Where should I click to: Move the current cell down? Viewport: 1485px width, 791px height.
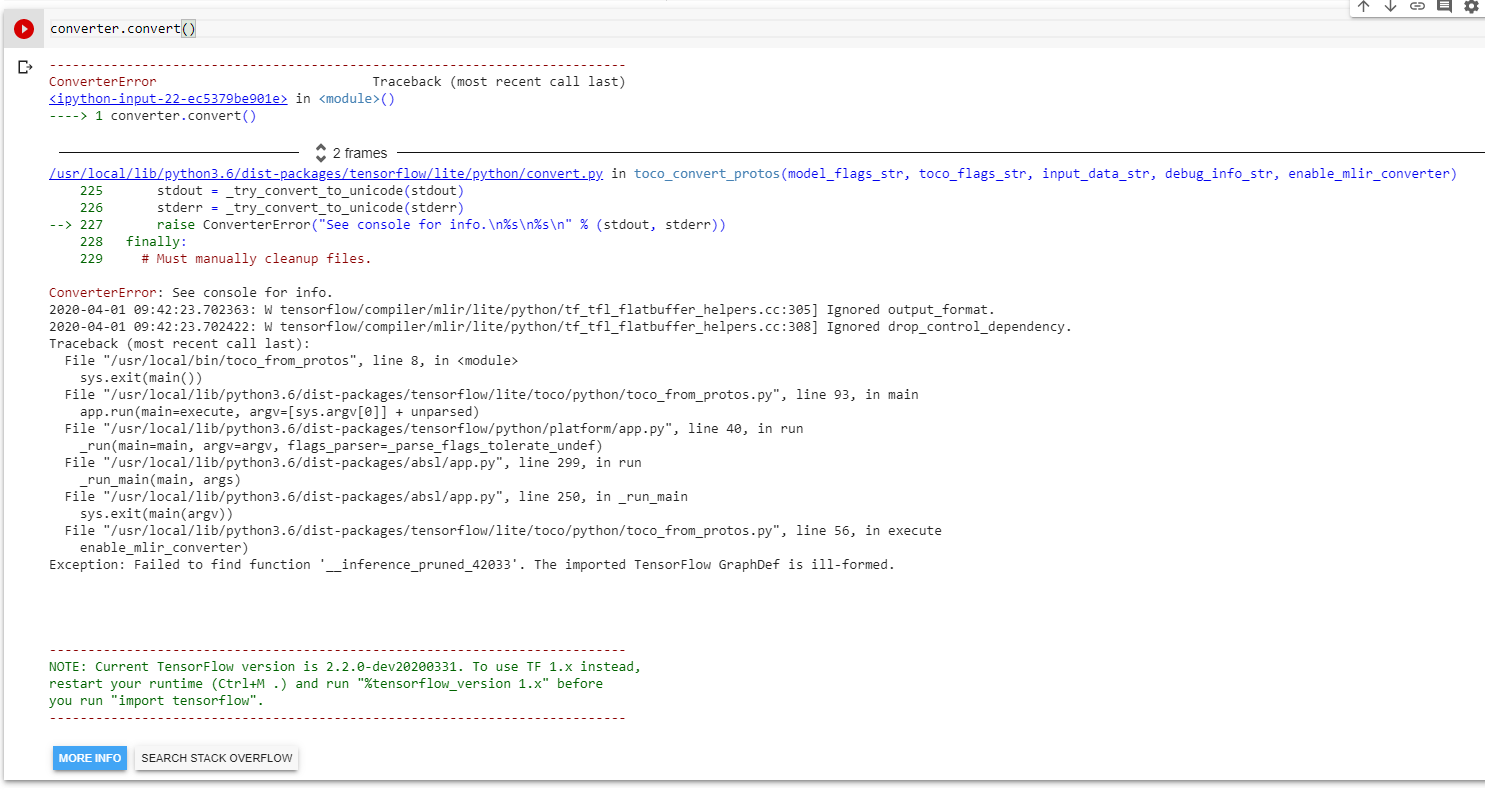tap(1390, 7)
